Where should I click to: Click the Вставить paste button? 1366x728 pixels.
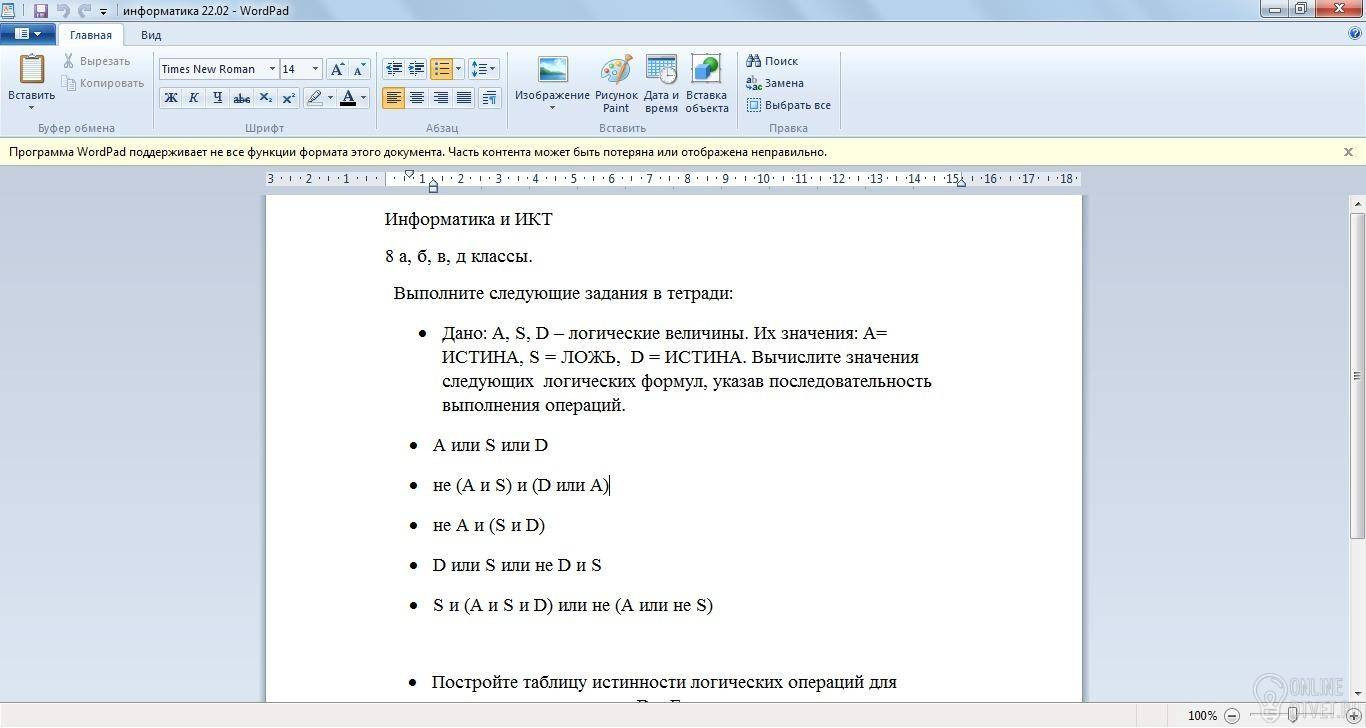coord(31,80)
